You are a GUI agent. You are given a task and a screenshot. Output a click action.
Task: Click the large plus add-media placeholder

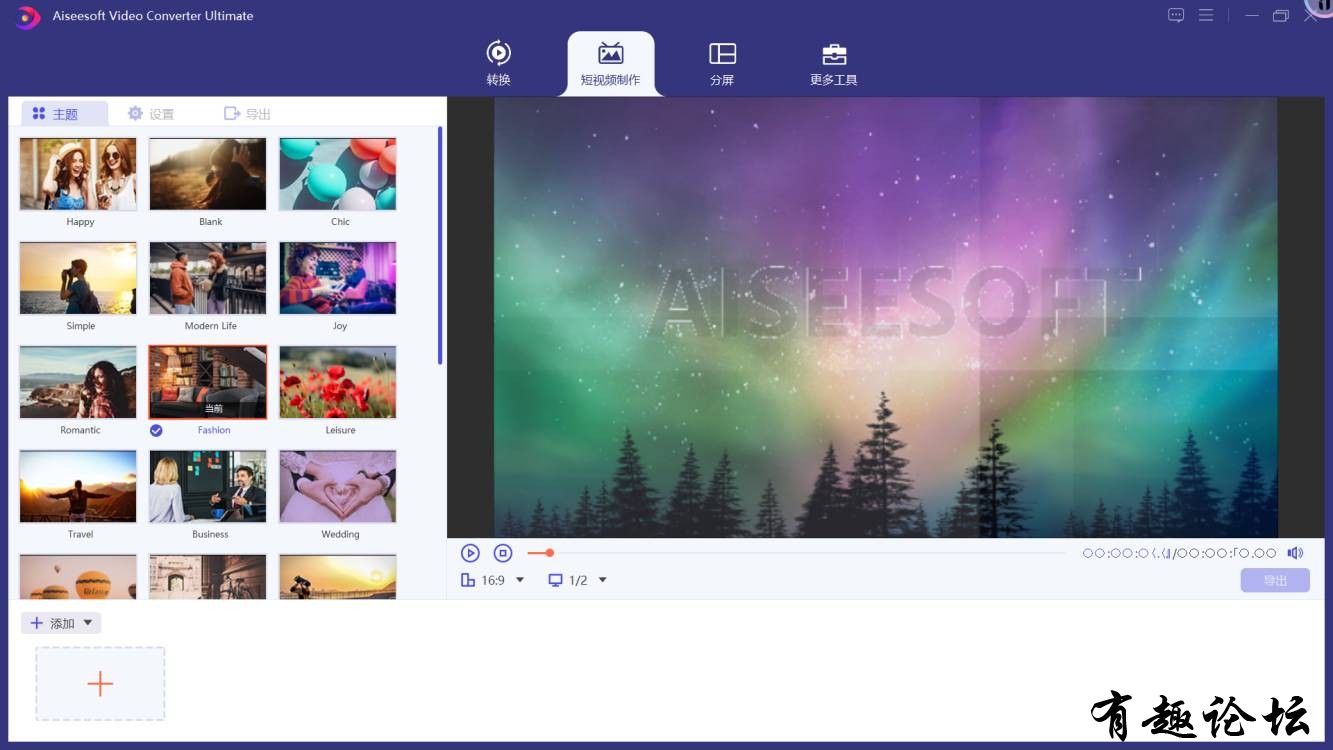tap(100, 684)
